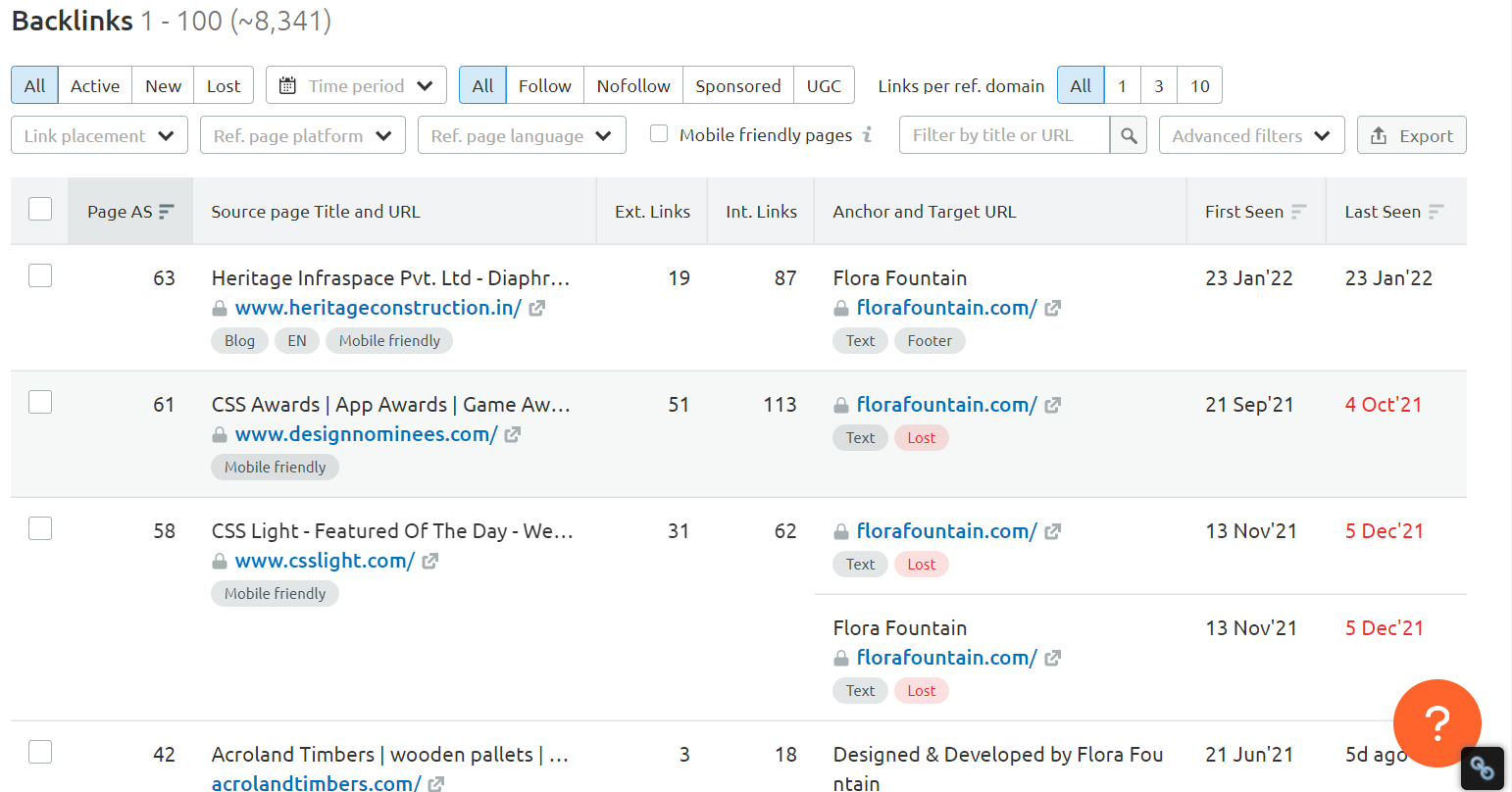The width and height of the screenshot is (1512, 792).
Task: Select the Active backlinks tab
Action: [95, 85]
